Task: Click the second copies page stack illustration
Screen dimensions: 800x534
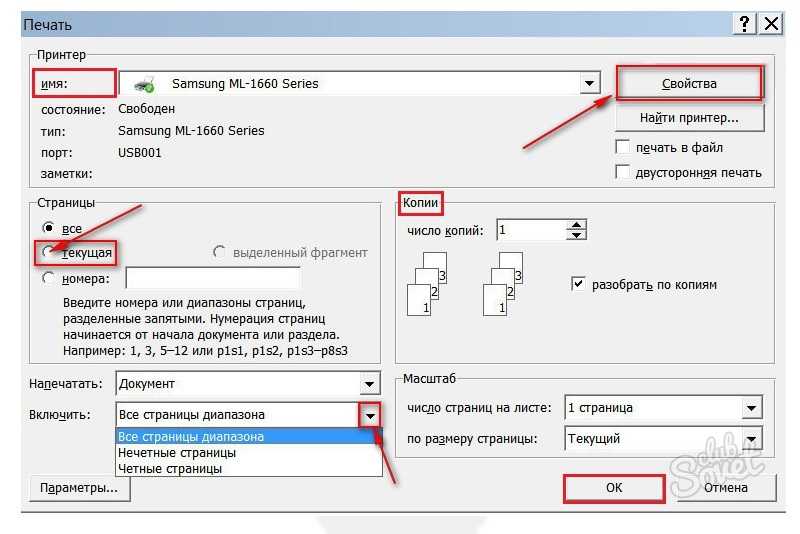Action: coord(503,284)
